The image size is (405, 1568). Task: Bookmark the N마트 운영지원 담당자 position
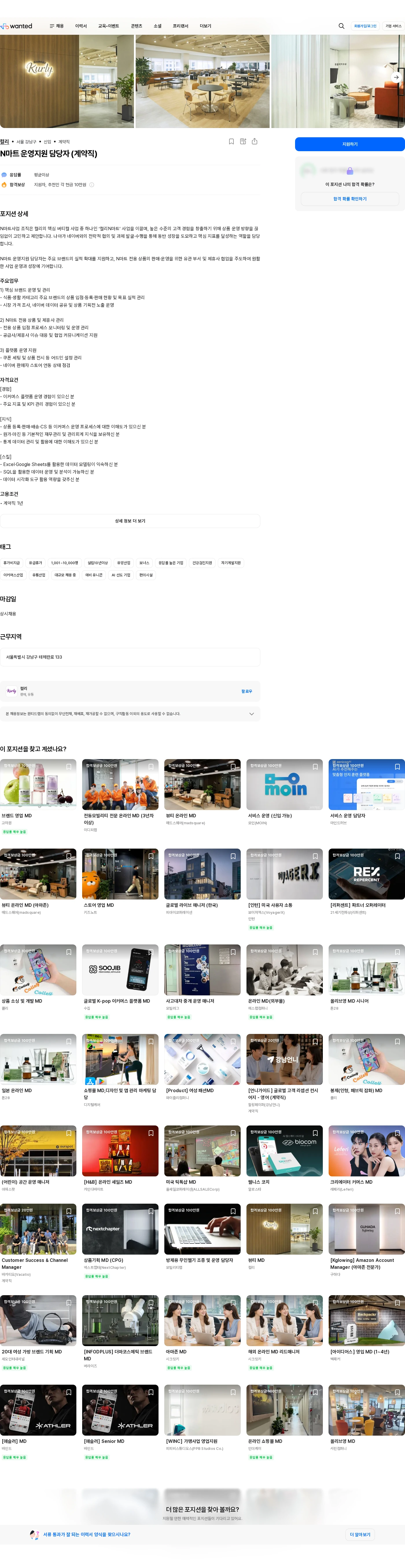pos(231,141)
